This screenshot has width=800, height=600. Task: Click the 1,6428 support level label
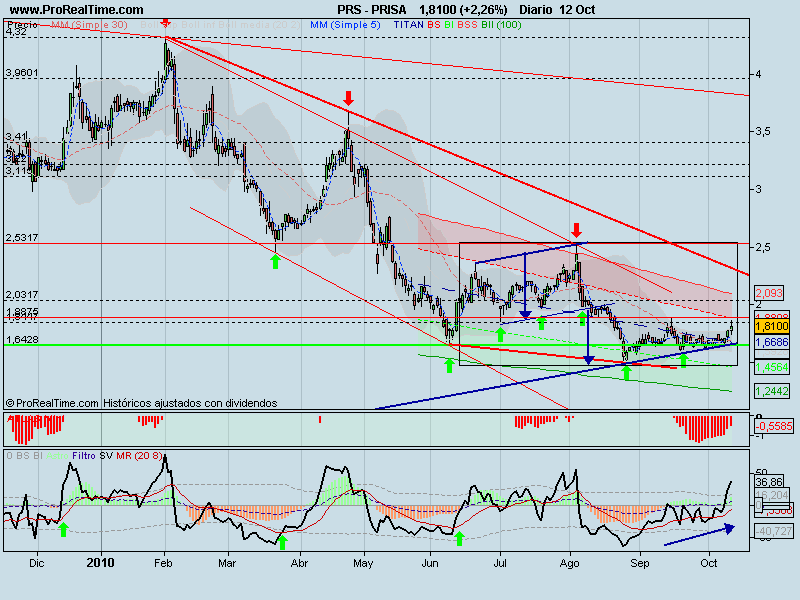(22, 340)
